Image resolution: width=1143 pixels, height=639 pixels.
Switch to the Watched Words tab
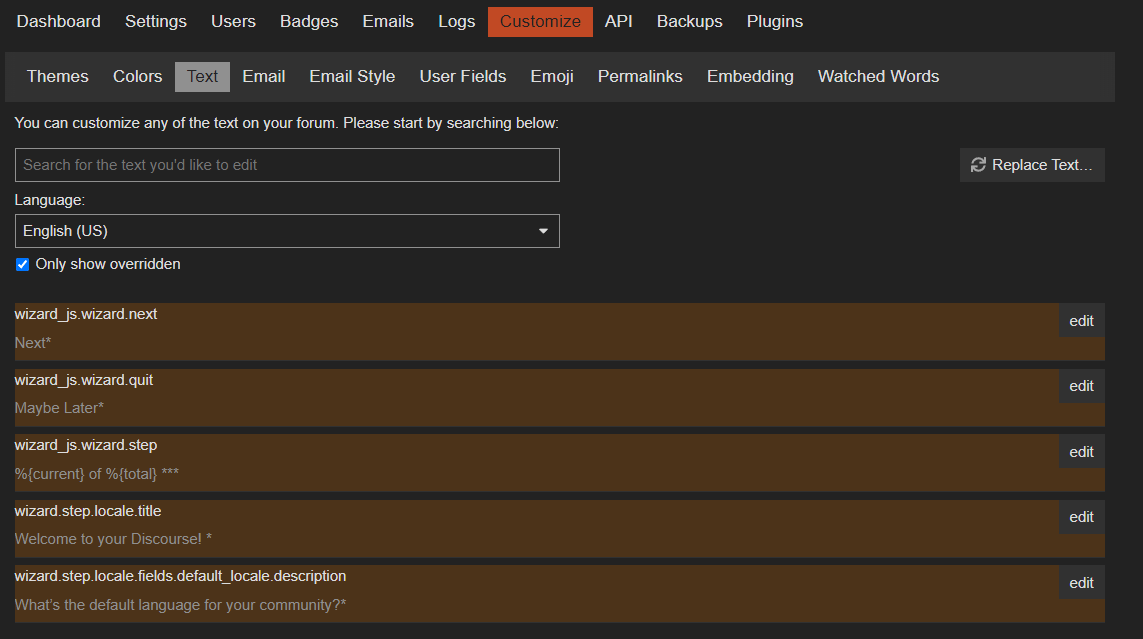tap(878, 77)
